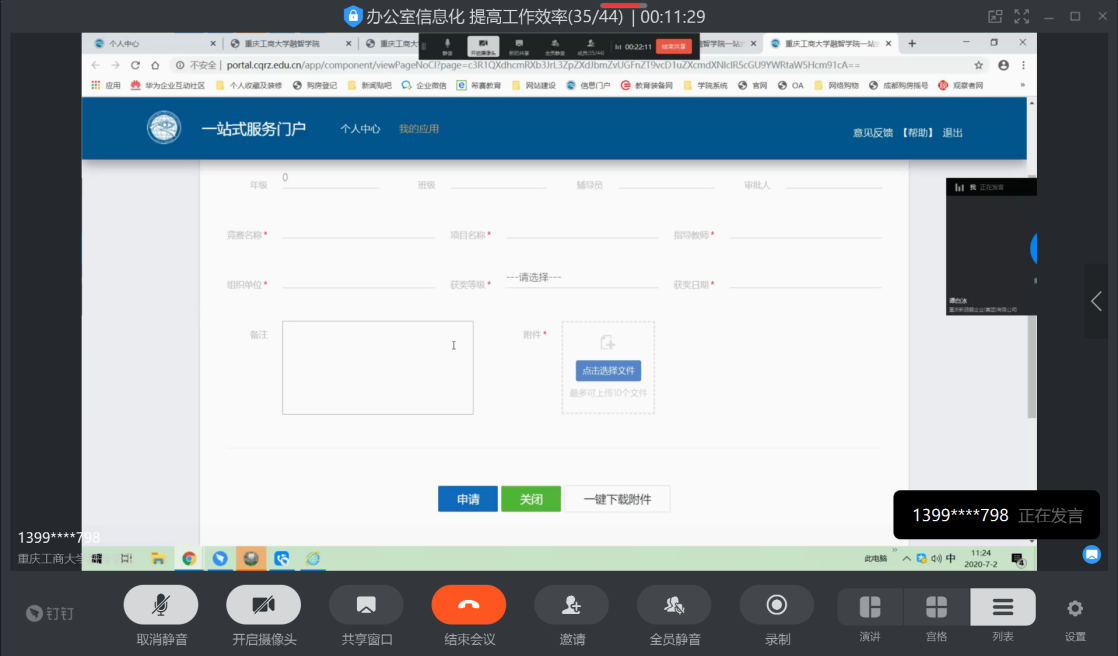Switch to 我的应用 navigation item
This screenshot has width=1118, height=656.
(419, 129)
